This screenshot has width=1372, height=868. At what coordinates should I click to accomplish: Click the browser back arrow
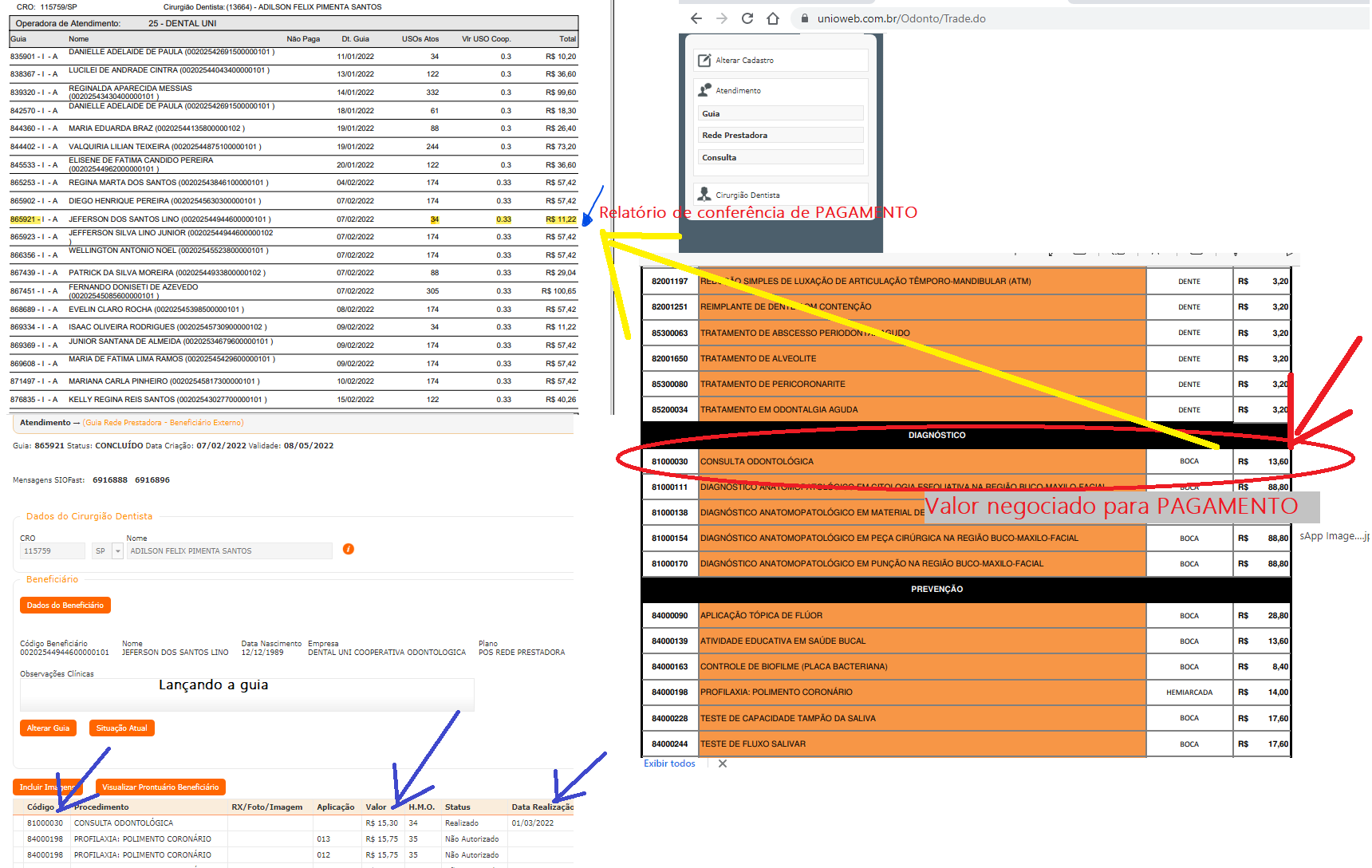click(x=696, y=18)
